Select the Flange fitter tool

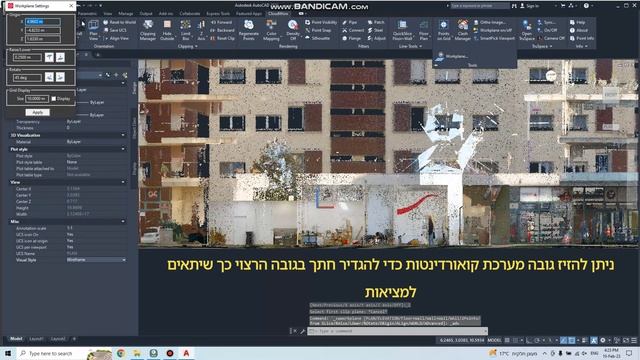tap(351, 38)
